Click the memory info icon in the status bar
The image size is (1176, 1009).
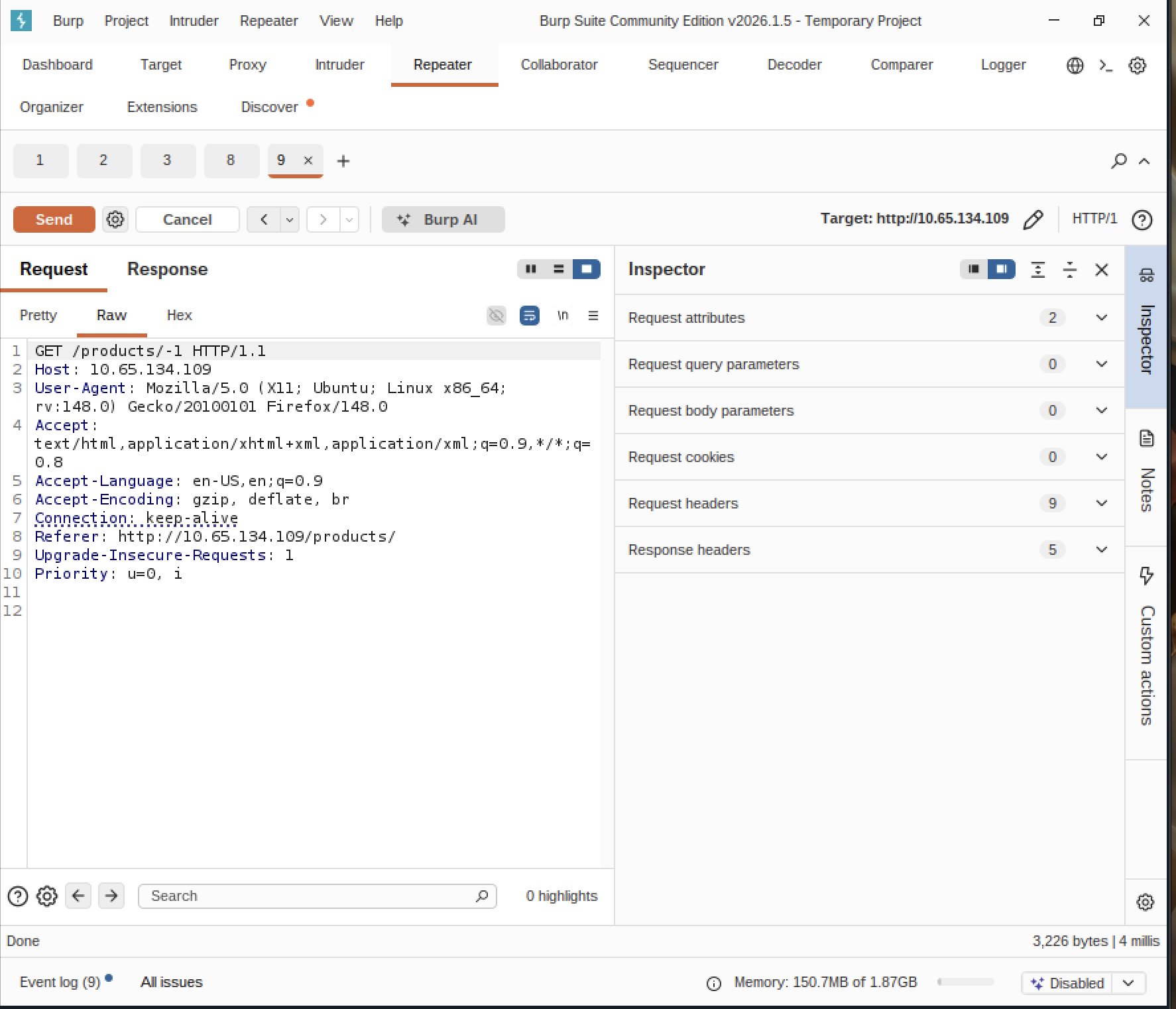click(x=714, y=984)
